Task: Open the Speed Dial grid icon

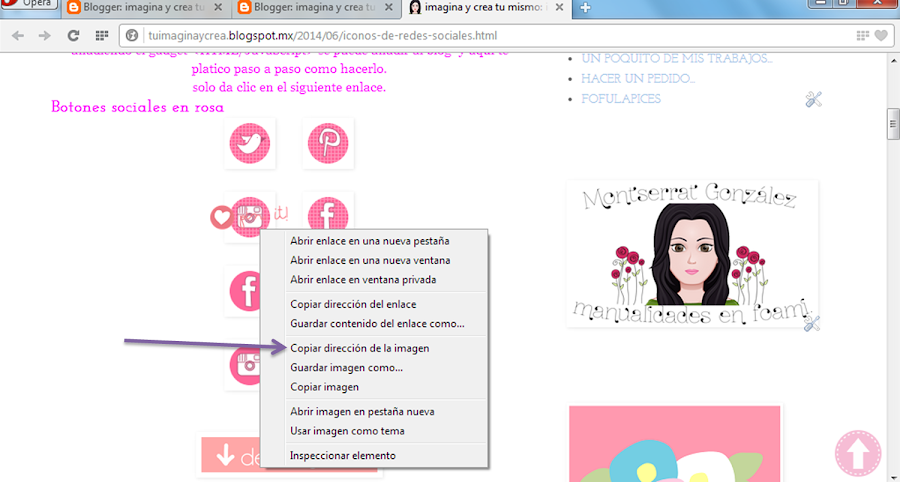Action: click(102, 36)
